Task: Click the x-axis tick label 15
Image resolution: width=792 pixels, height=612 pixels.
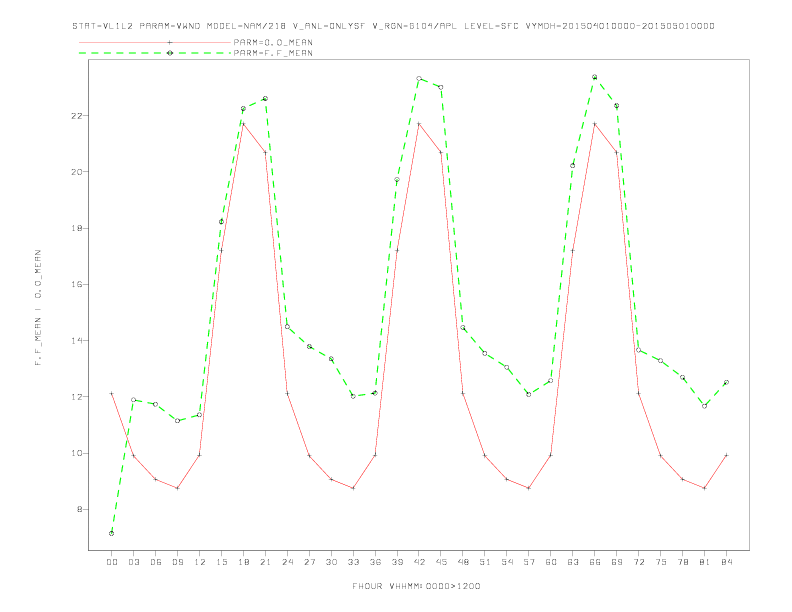Action: [222, 562]
